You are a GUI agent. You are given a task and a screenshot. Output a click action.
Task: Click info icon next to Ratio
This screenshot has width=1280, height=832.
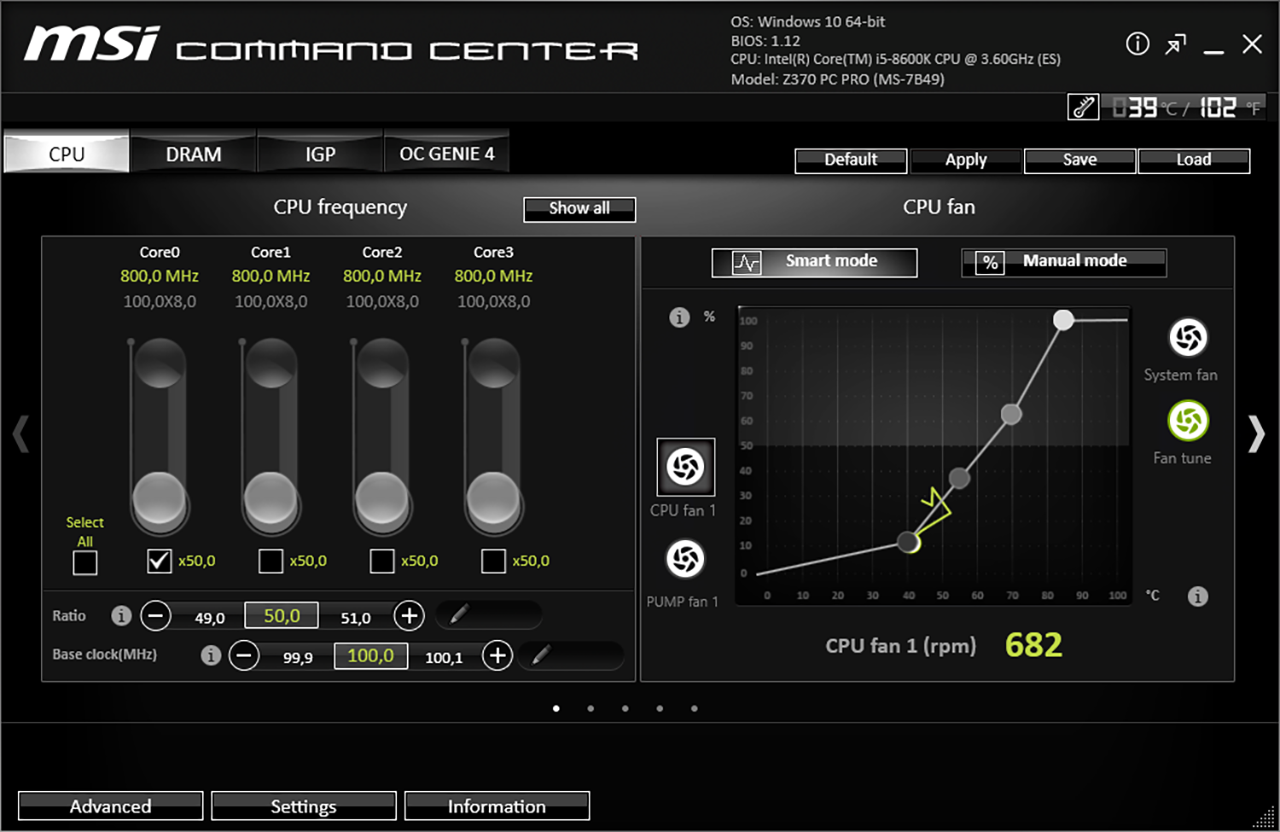[122, 615]
